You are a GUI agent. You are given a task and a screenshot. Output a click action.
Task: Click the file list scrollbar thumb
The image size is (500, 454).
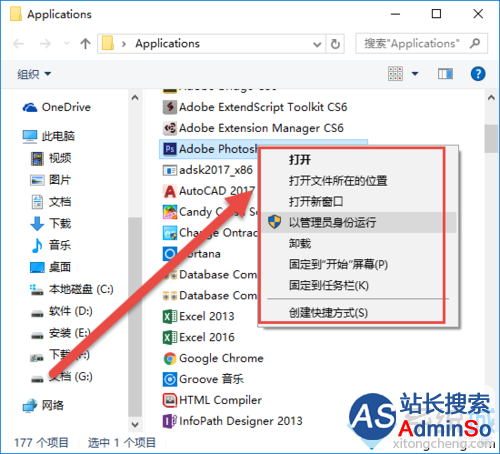tap(491, 139)
